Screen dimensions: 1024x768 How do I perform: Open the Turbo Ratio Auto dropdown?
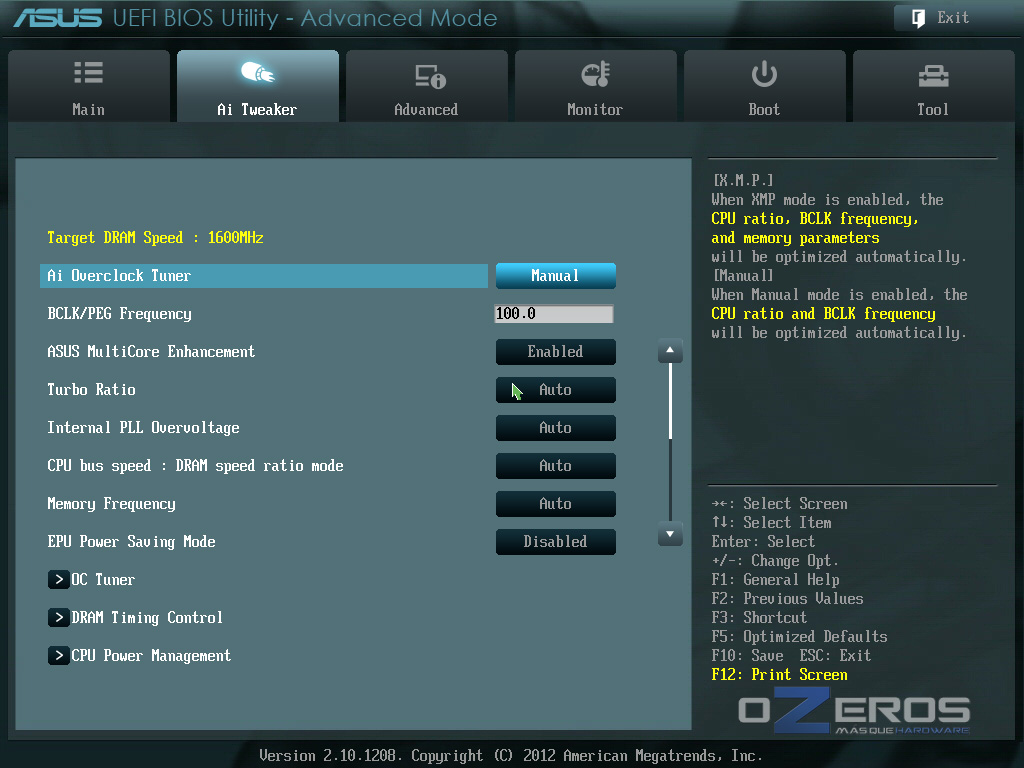tap(555, 390)
